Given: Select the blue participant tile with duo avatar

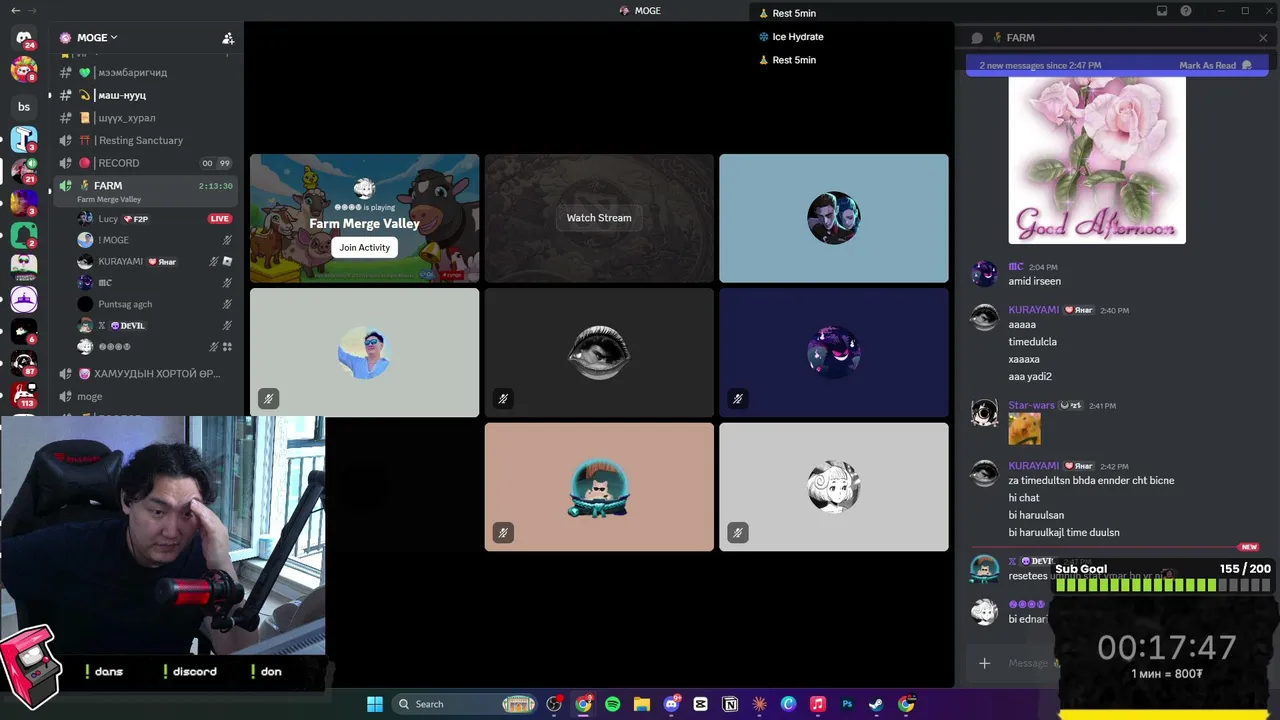Looking at the screenshot, I should (834, 218).
